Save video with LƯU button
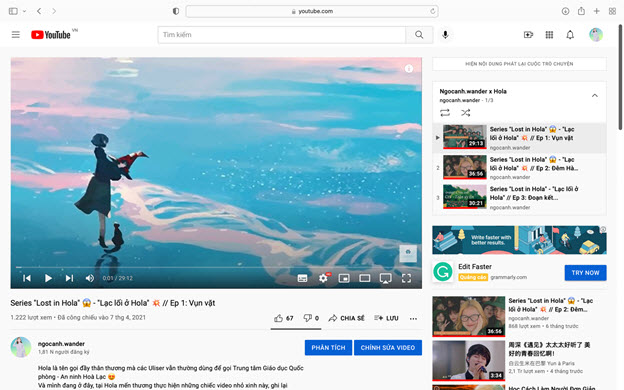This screenshot has width=624, height=390. click(x=386, y=318)
